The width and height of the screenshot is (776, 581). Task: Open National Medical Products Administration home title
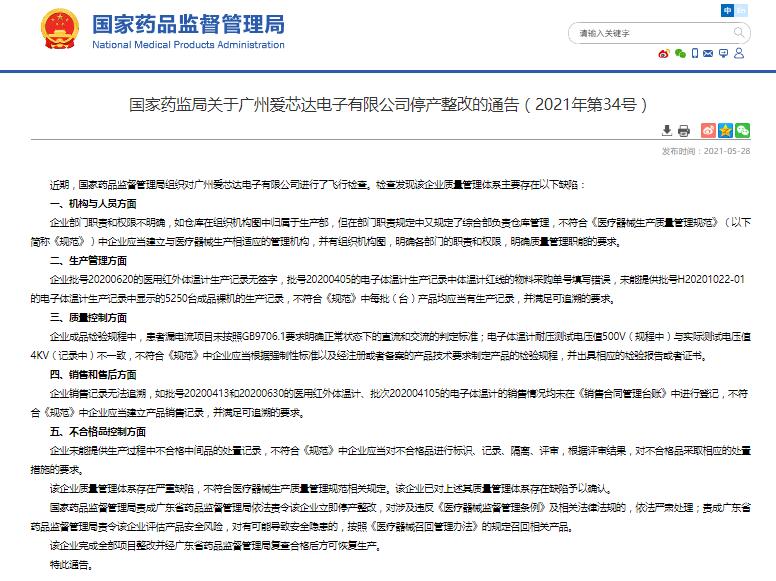point(189,31)
